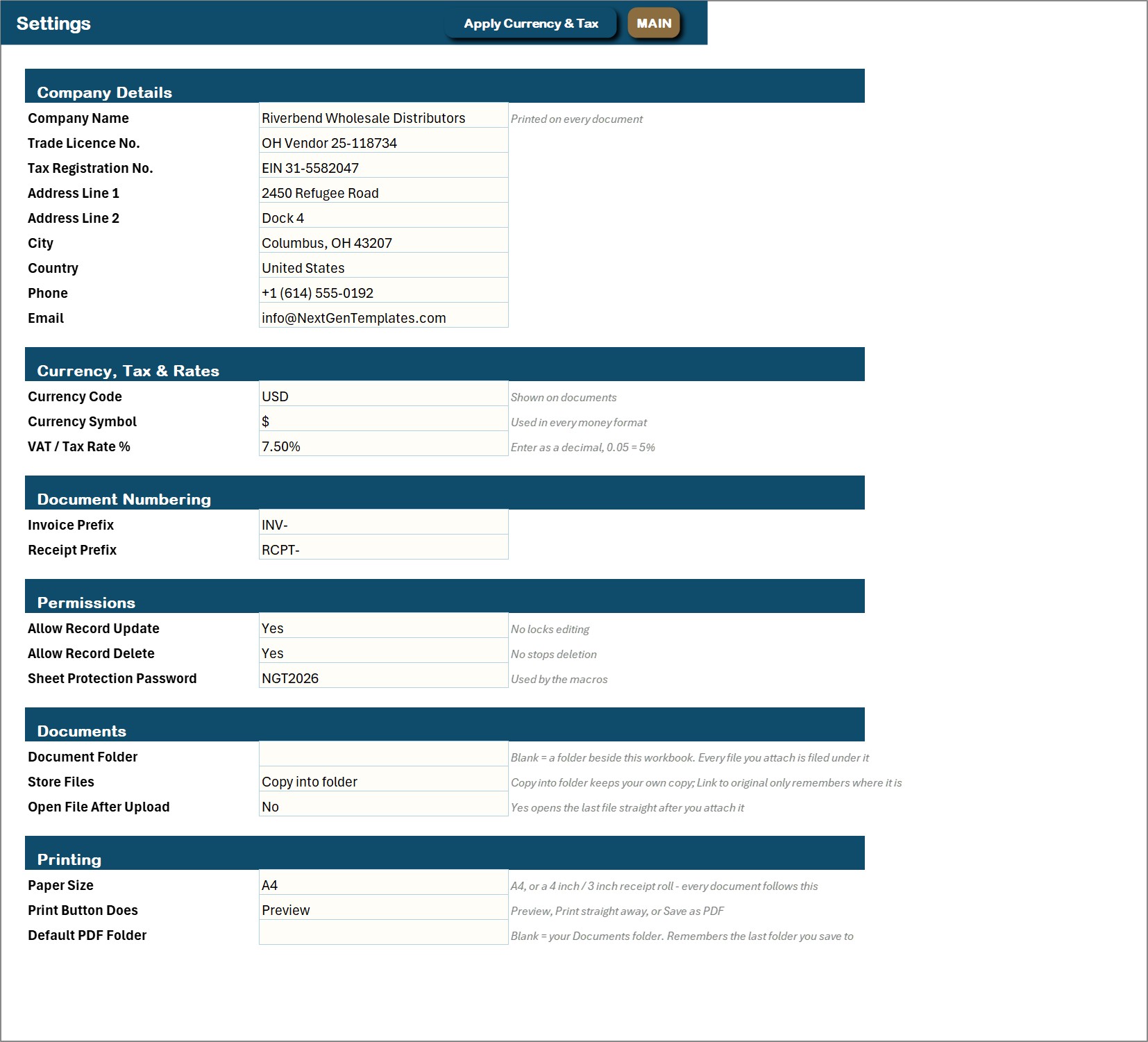
Task: Select the Company Name field value
Action: coord(383,115)
